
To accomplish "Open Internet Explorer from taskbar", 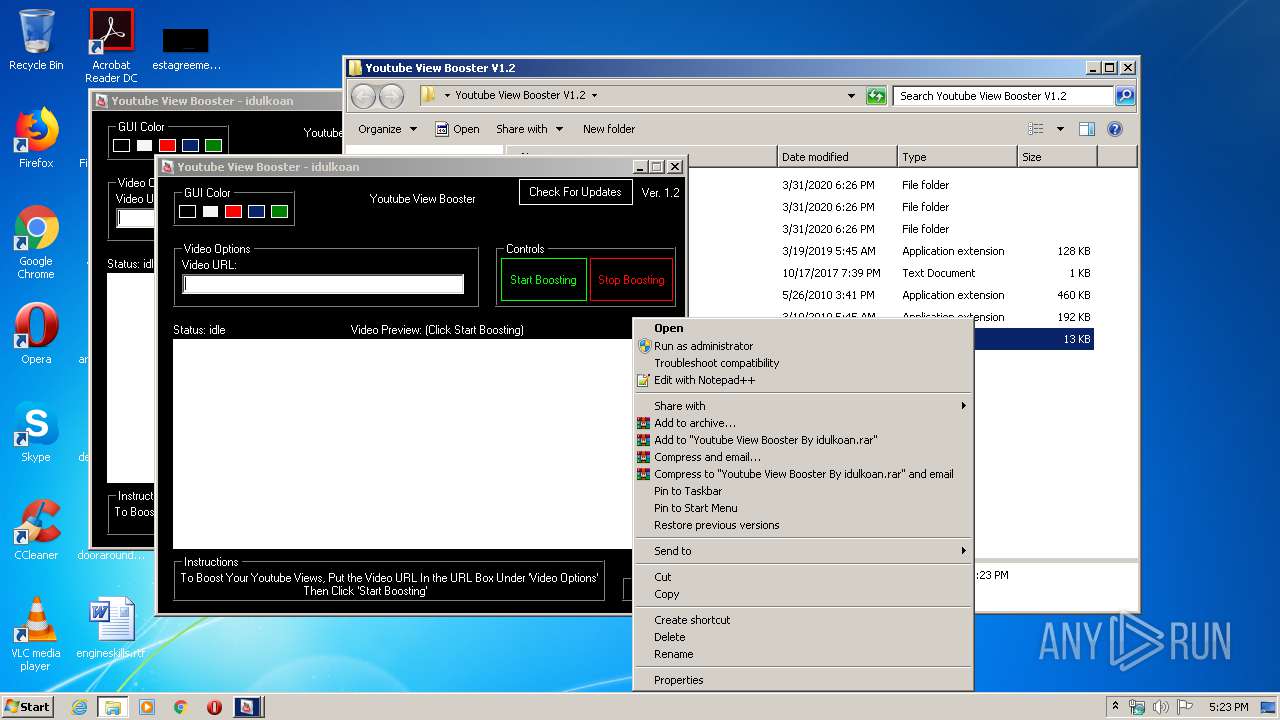I will point(79,707).
